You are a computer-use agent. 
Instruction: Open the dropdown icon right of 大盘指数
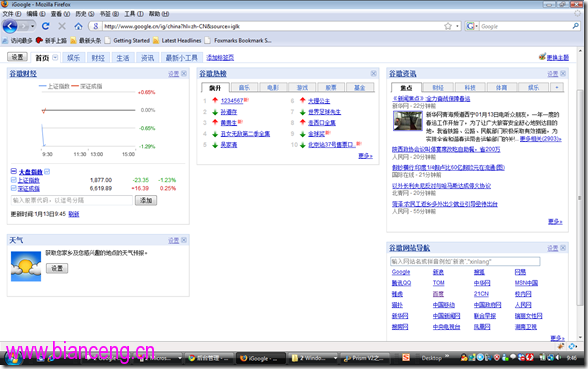tap(47, 171)
